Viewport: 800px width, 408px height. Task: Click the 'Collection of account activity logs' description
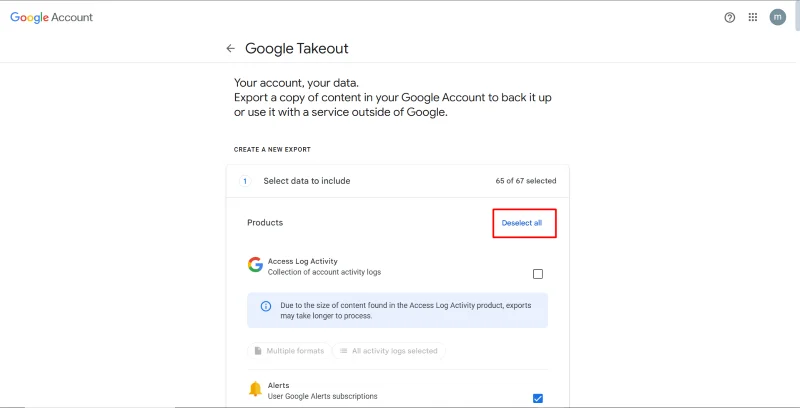pos(324,272)
